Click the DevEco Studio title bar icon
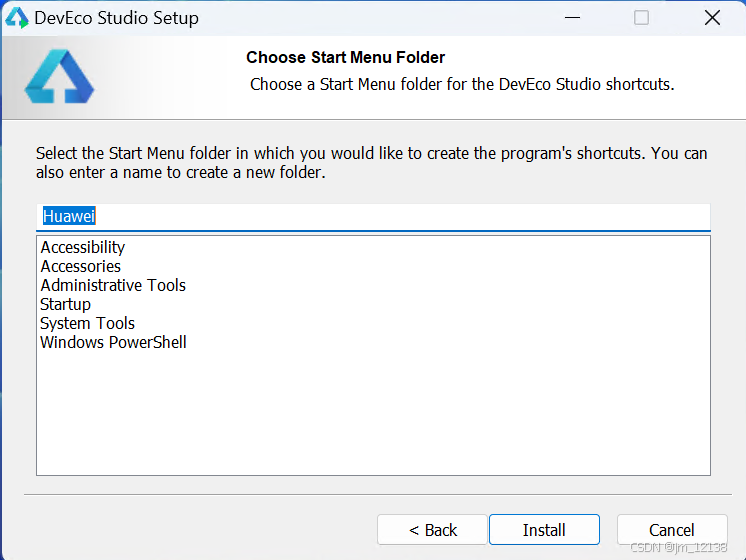 click(17, 18)
